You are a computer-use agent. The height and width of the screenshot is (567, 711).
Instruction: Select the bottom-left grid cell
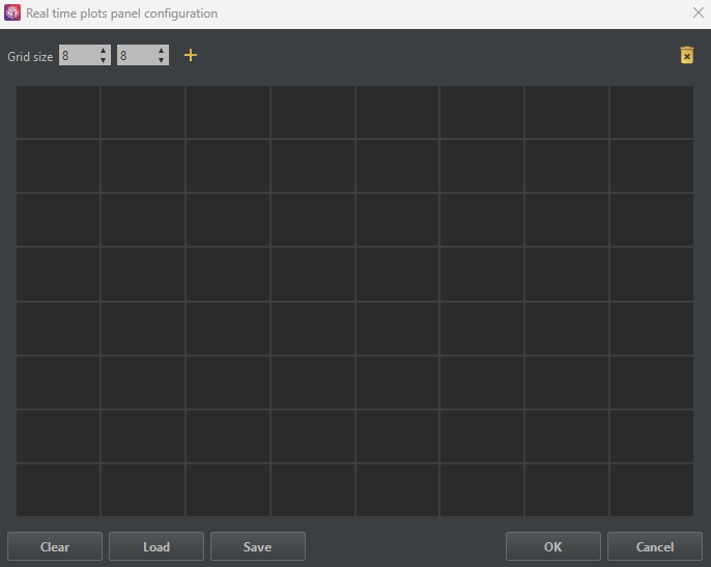[58, 490]
